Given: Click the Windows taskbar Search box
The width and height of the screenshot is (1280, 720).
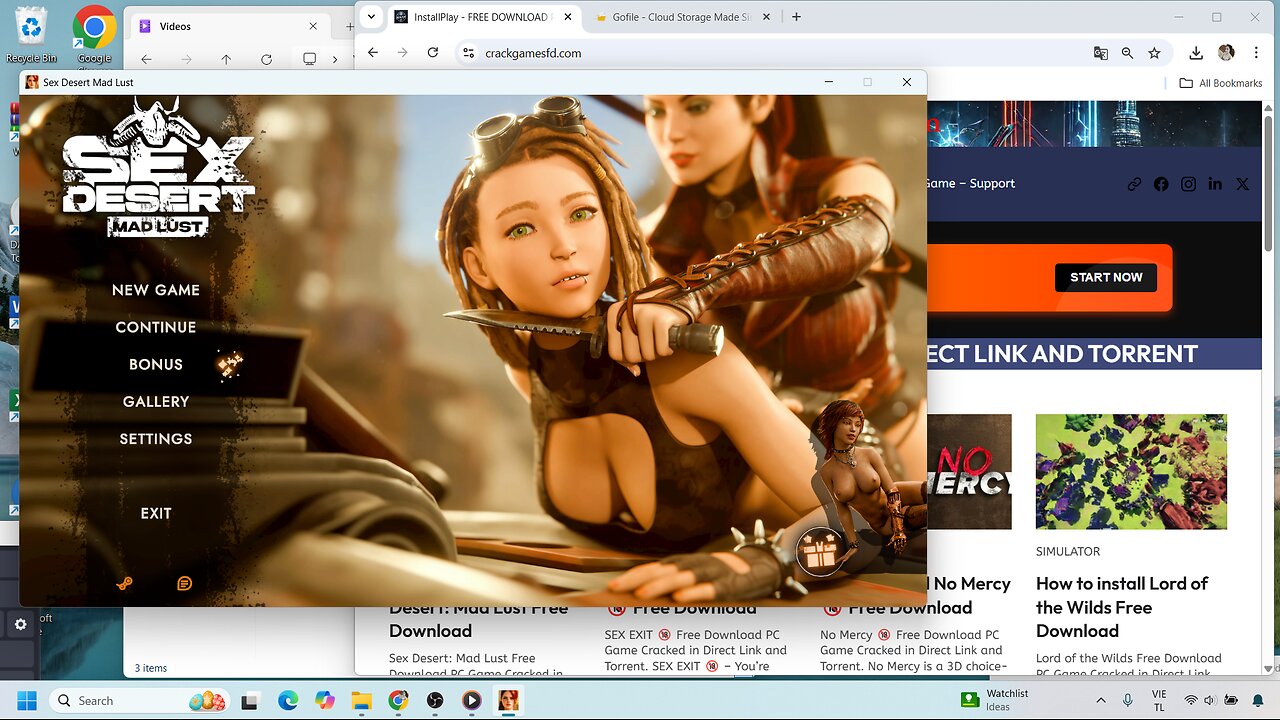Looking at the screenshot, I should pyautogui.click(x=140, y=700).
